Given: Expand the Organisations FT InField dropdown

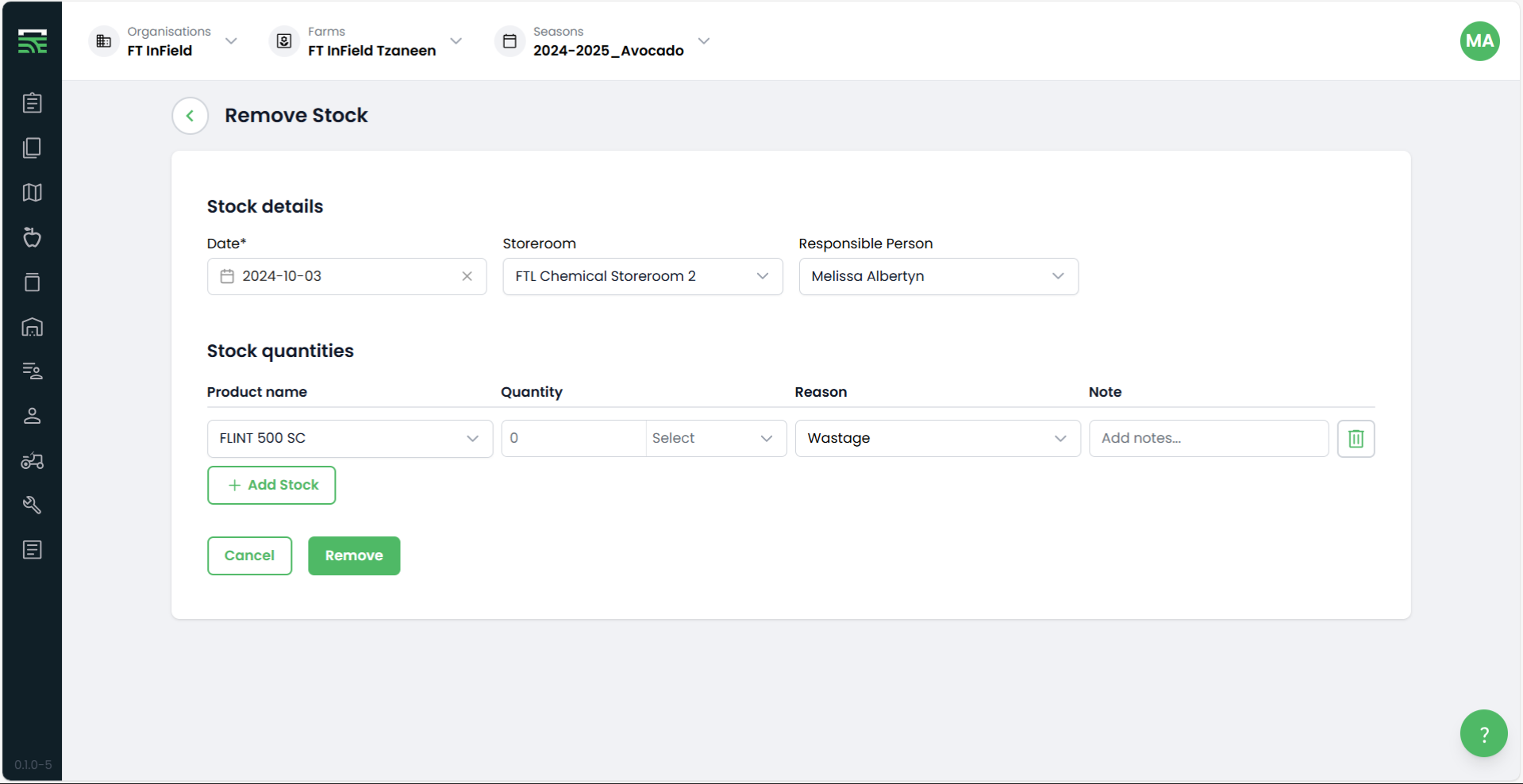Looking at the screenshot, I should [231, 41].
